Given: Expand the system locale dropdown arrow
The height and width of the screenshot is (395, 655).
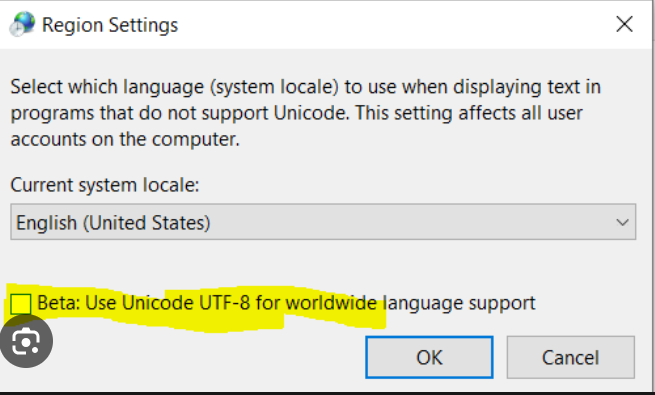Looking at the screenshot, I should [x=622, y=223].
